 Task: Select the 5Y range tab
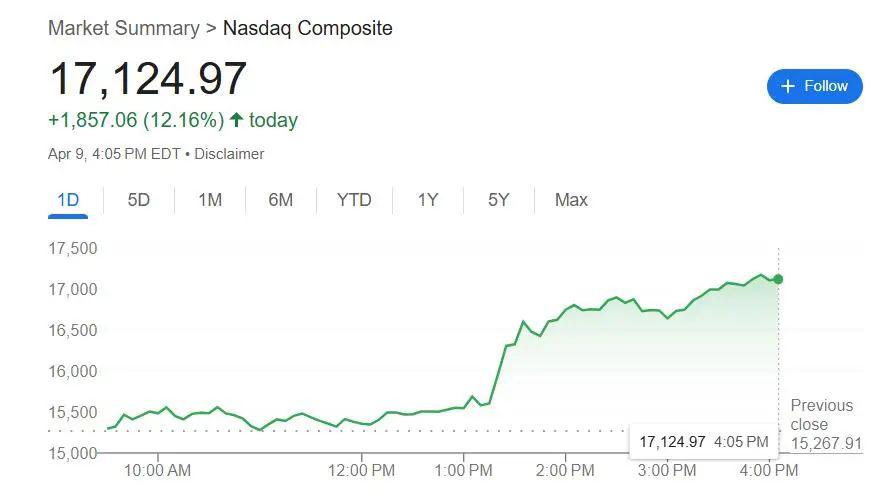click(499, 200)
